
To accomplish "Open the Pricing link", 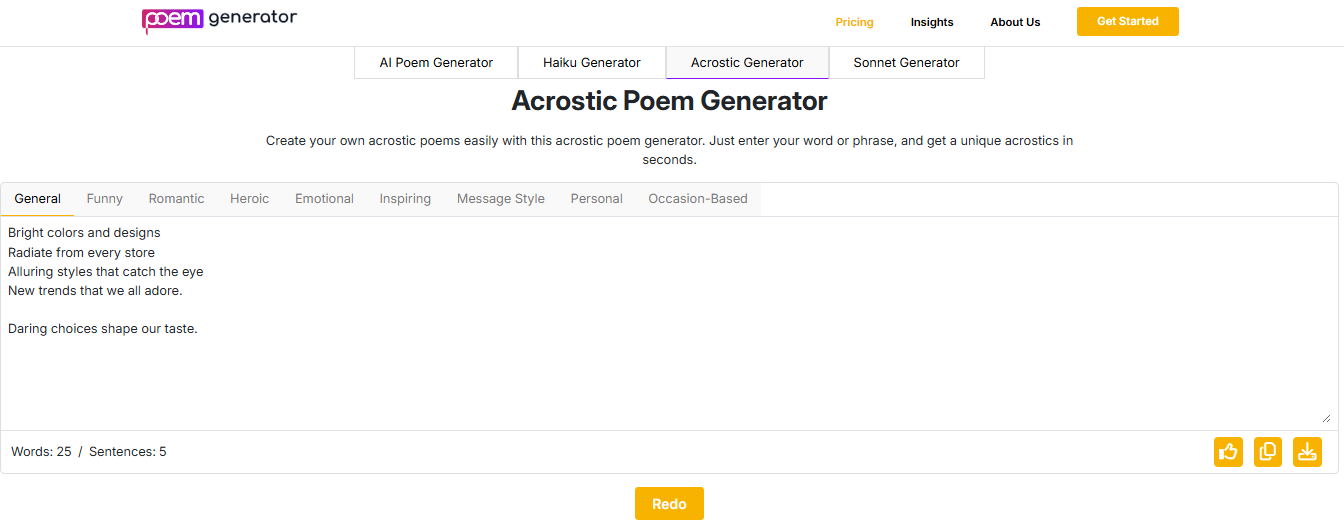I will 855,22.
